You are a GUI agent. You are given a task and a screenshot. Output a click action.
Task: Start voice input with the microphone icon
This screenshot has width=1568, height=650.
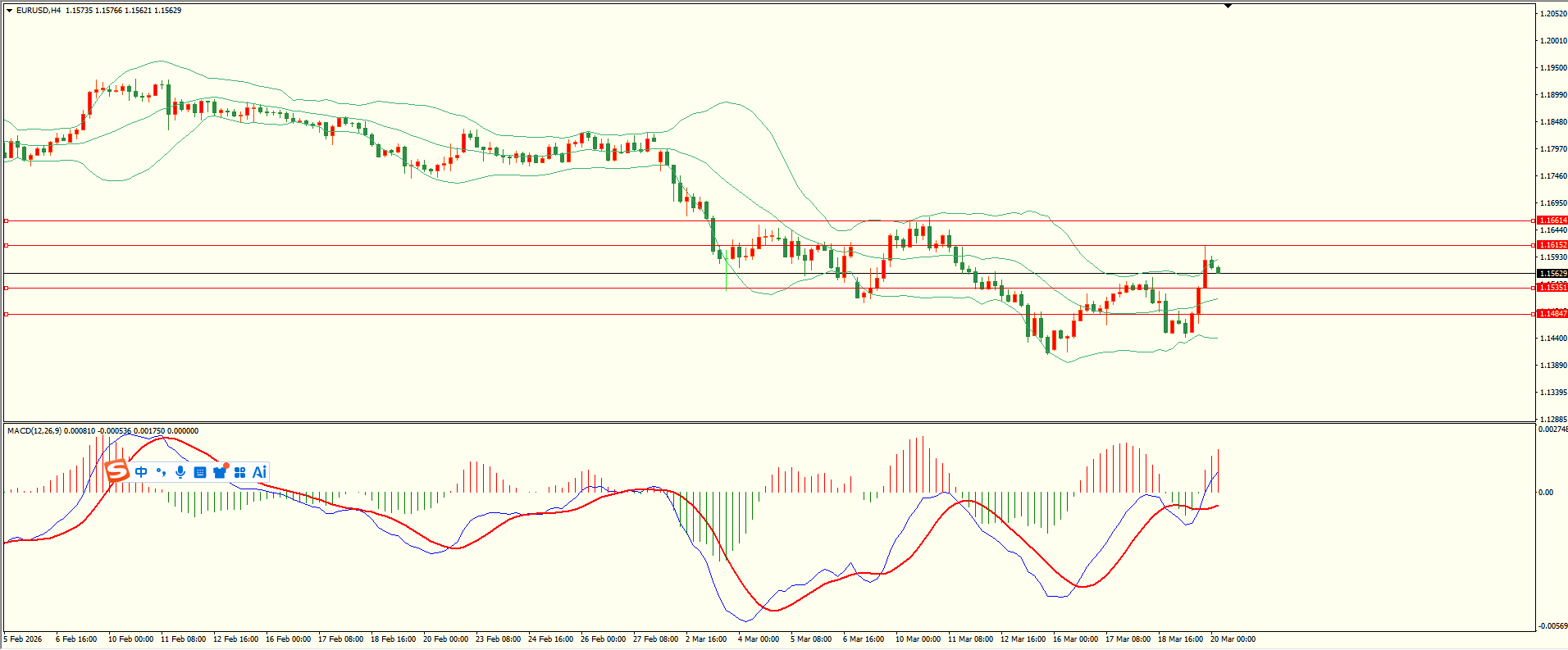(x=180, y=472)
